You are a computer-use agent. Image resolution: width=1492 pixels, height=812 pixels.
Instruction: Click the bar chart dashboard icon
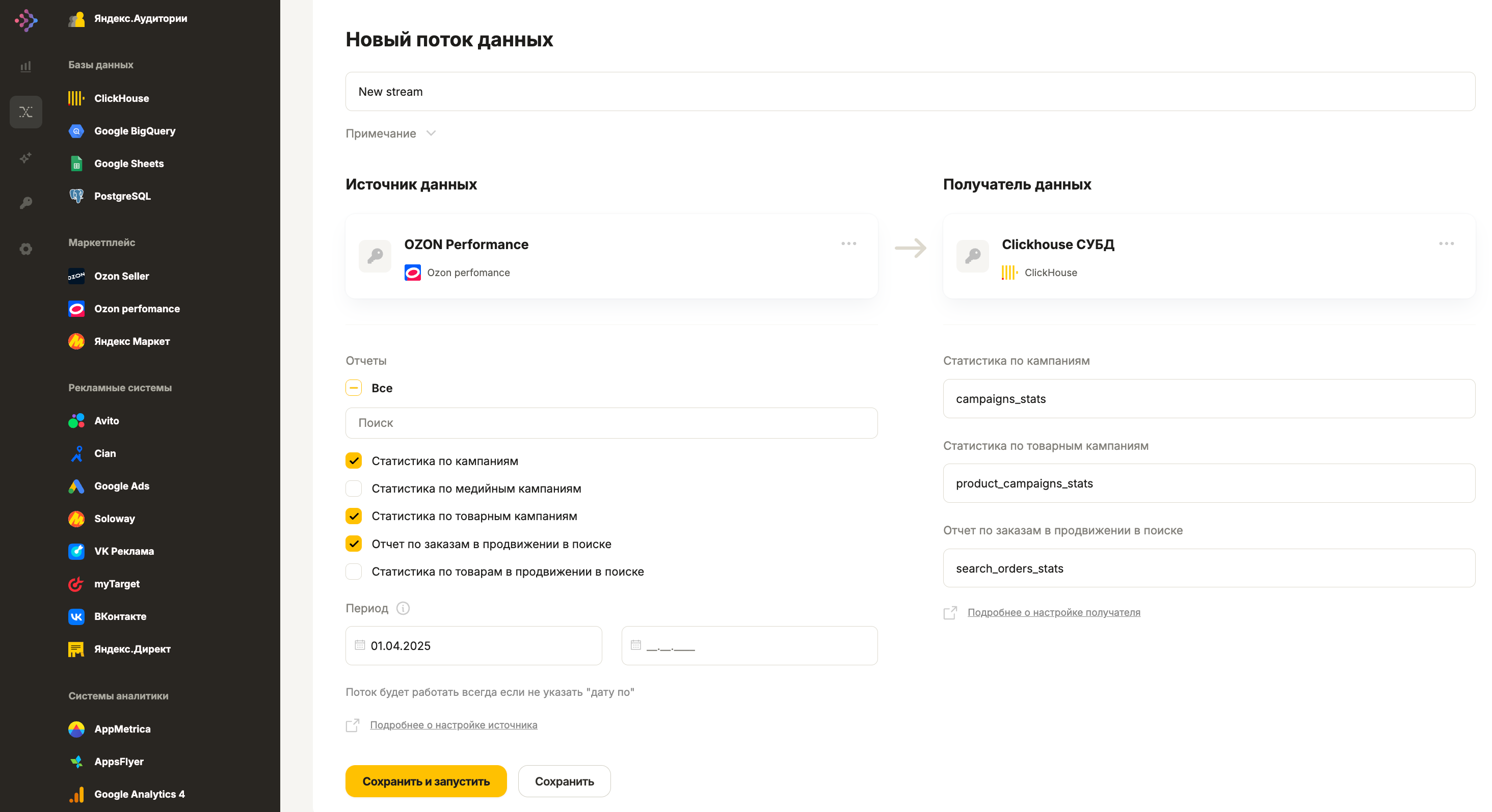click(x=26, y=67)
